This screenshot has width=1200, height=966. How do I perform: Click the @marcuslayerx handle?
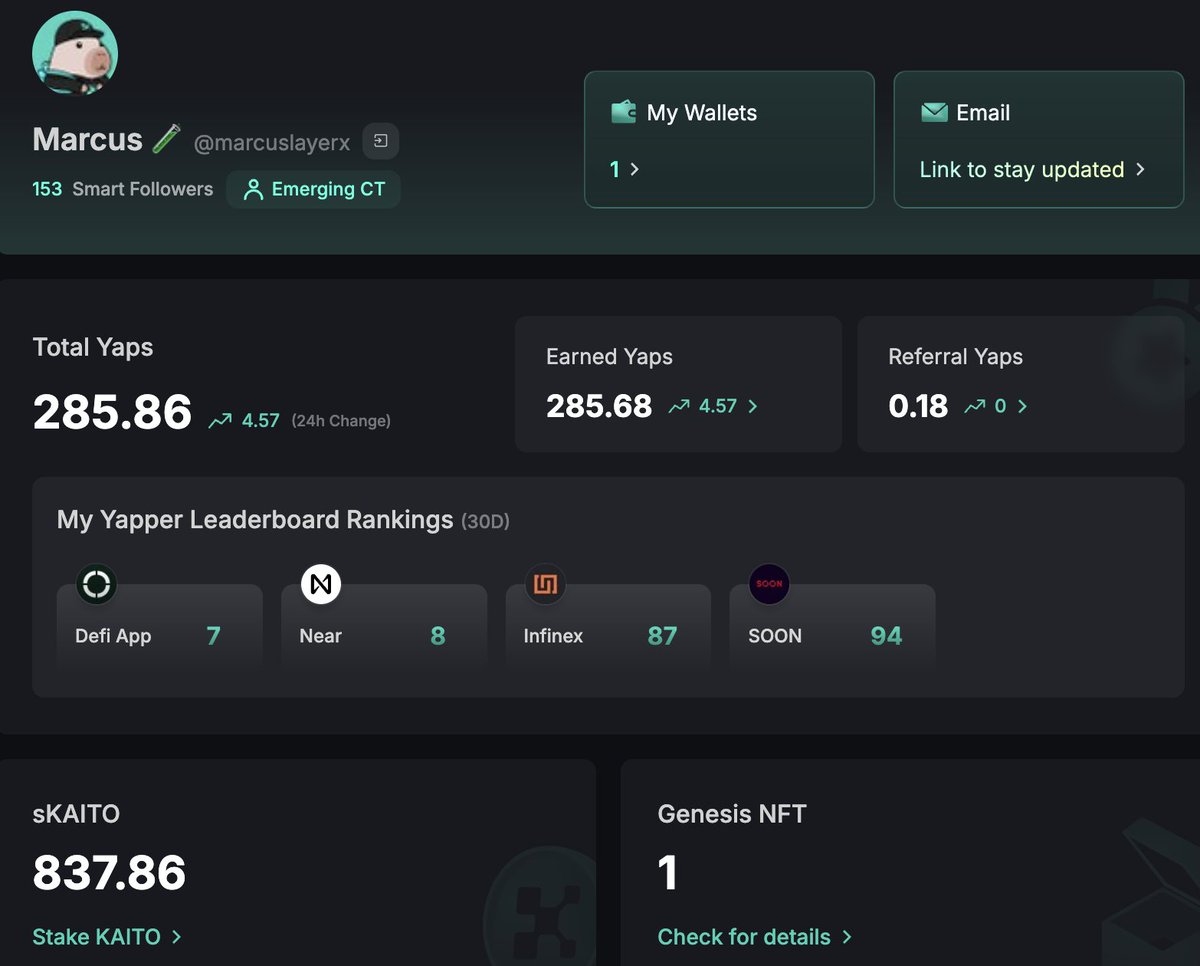[x=272, y=142]
